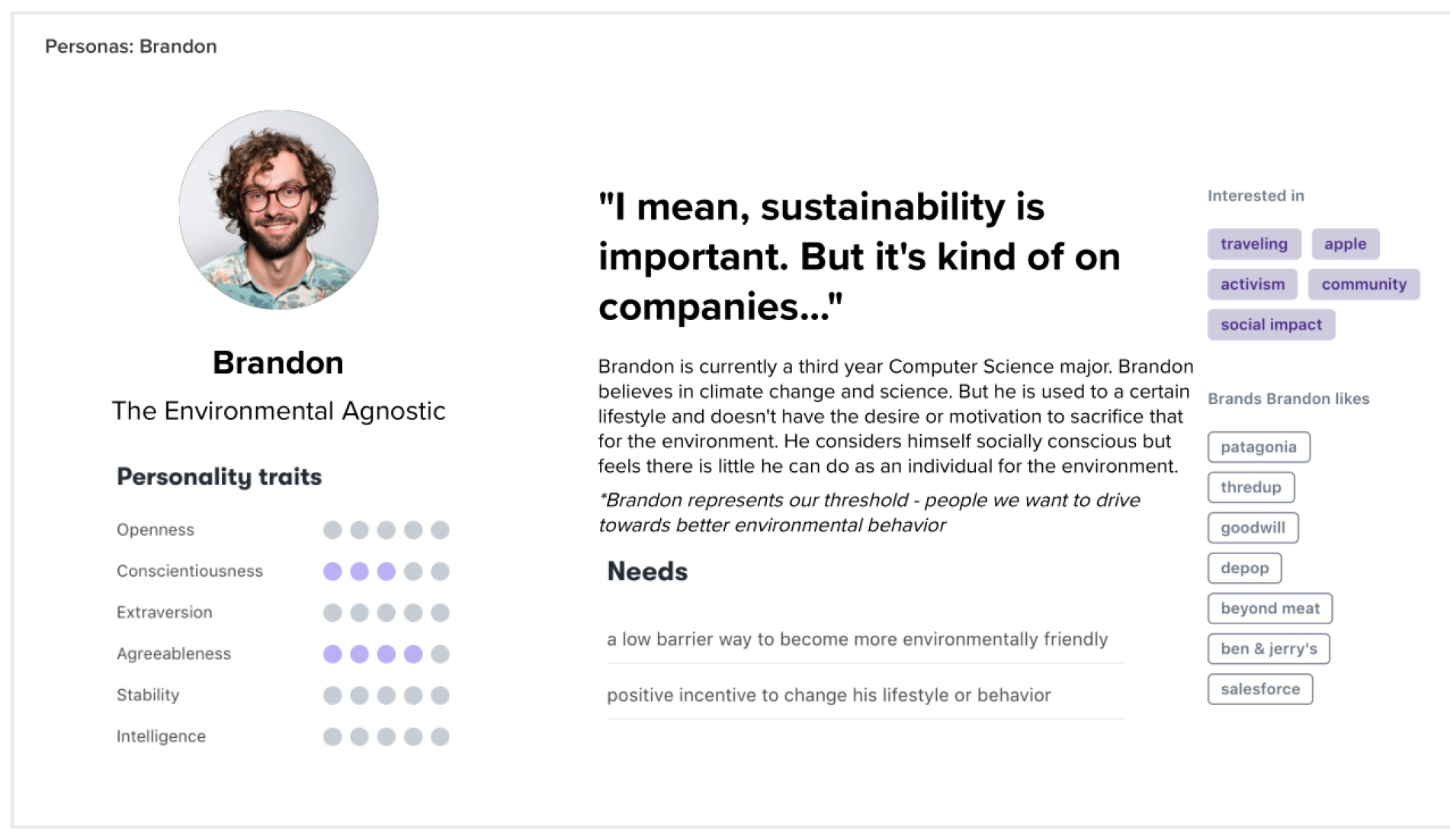Set Conscientiousness to the fourth dot

[413, 571]
